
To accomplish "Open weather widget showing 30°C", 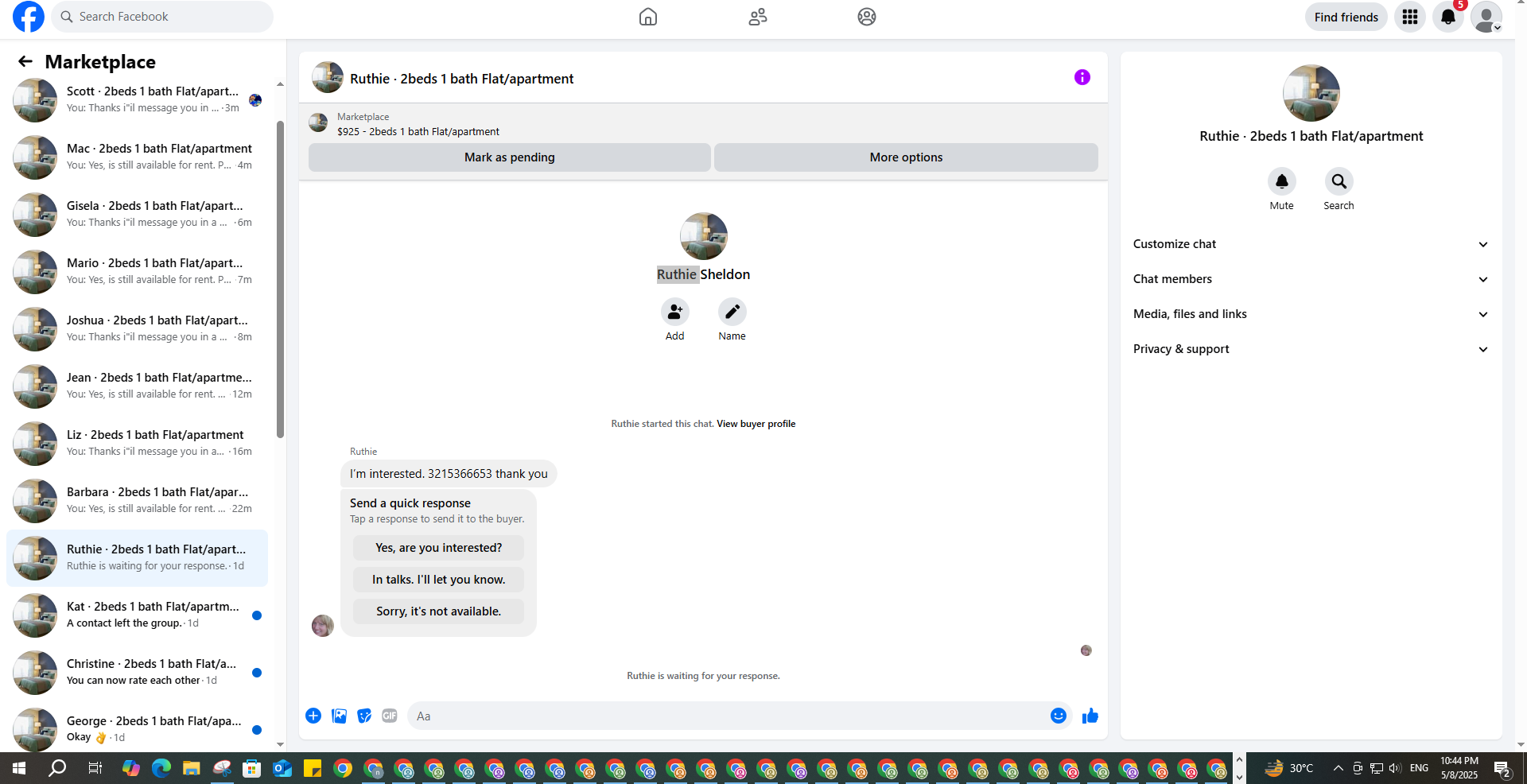I will point(1288,768).
